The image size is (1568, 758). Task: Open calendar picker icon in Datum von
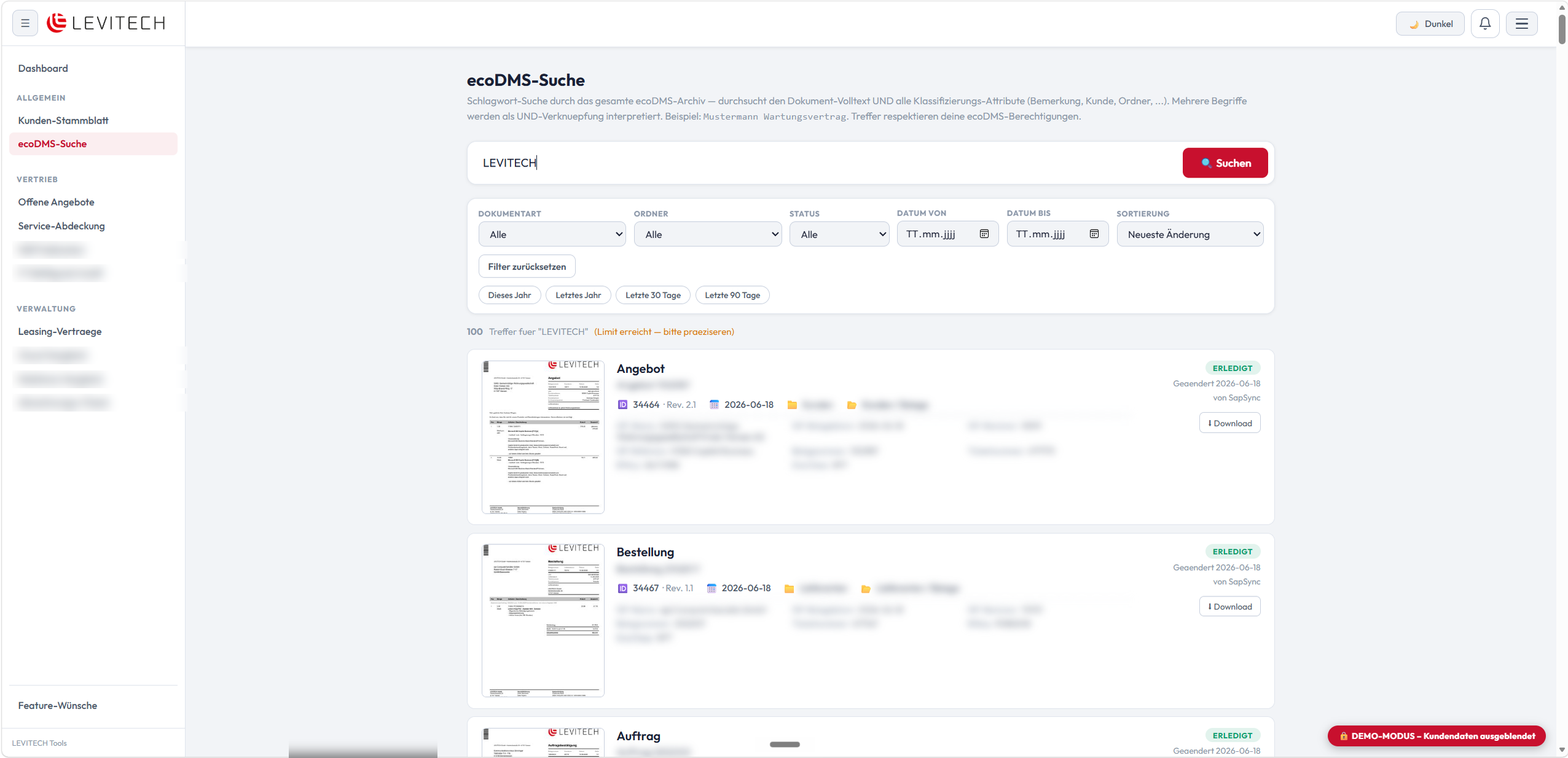[984, 234]
